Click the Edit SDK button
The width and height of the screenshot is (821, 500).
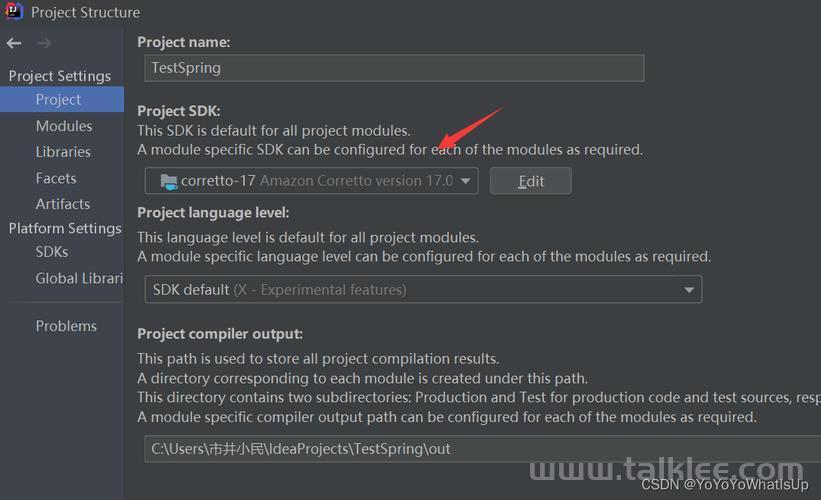(530, 181)
